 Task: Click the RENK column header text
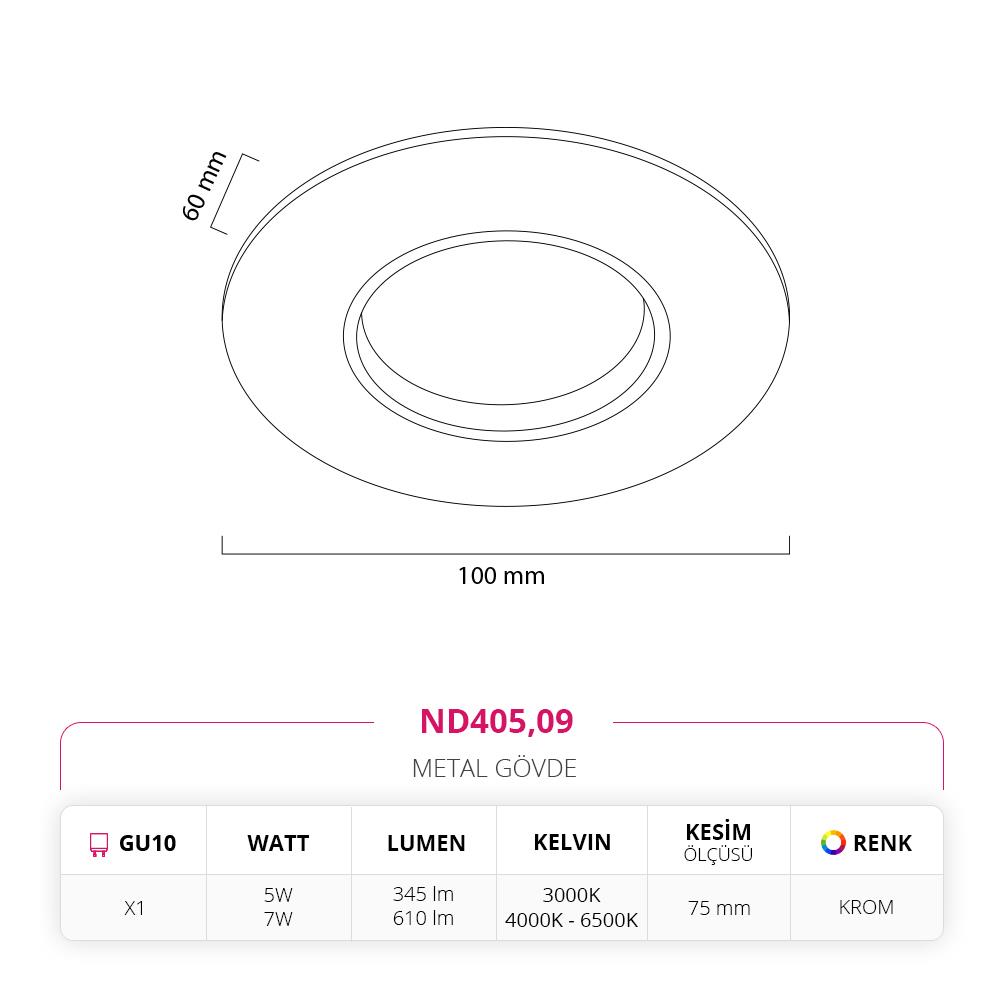point(882,843)
